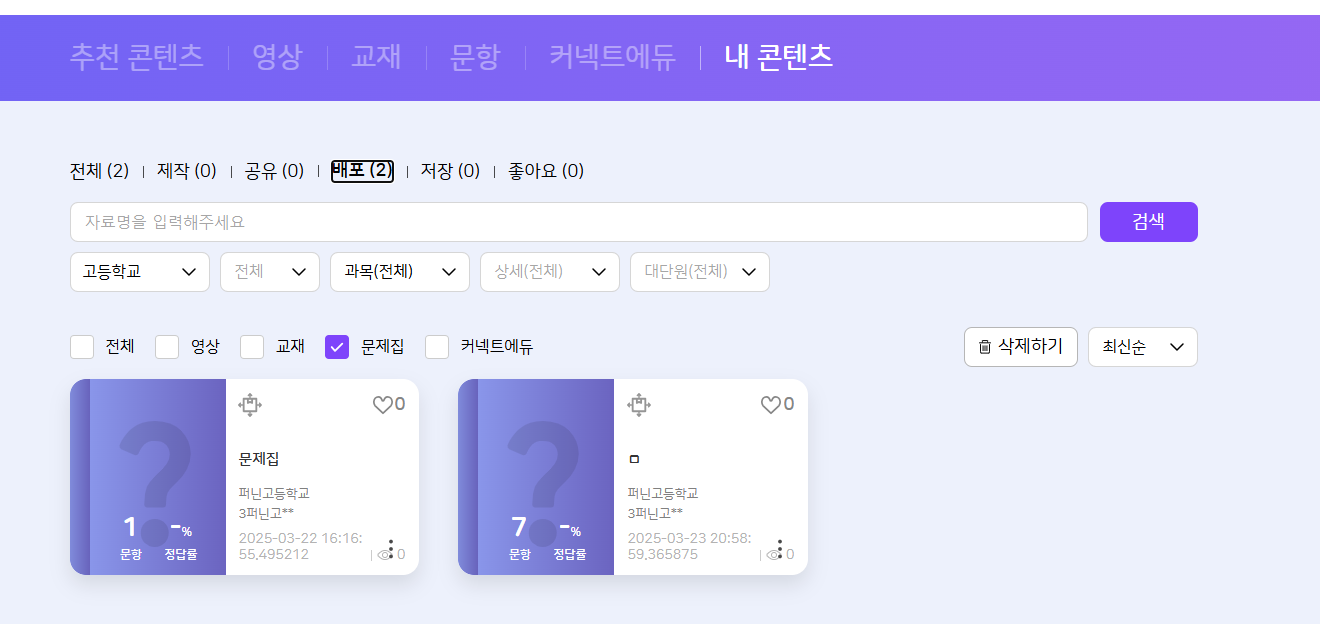This screenshot has width=1320, height=624.
Task: Select the 저장 (0) filter tab
Action: [x=450, y=171]
